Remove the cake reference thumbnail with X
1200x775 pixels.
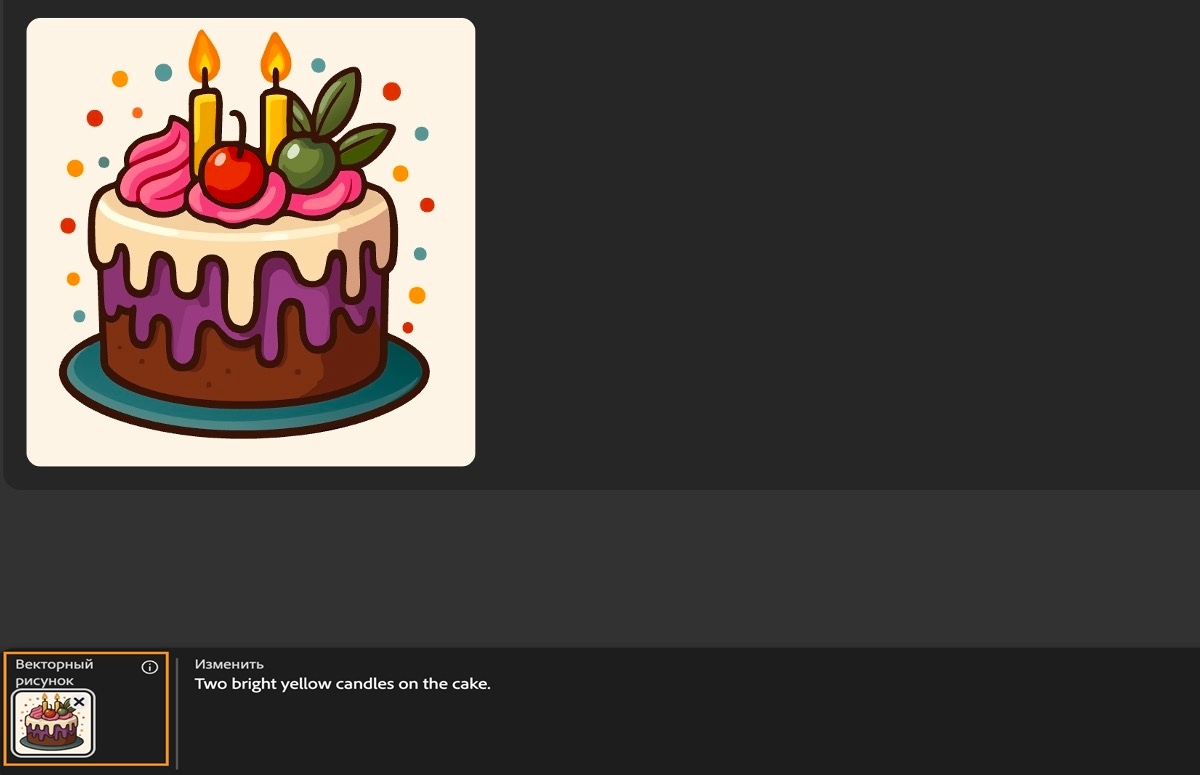(x=79, y=702)
